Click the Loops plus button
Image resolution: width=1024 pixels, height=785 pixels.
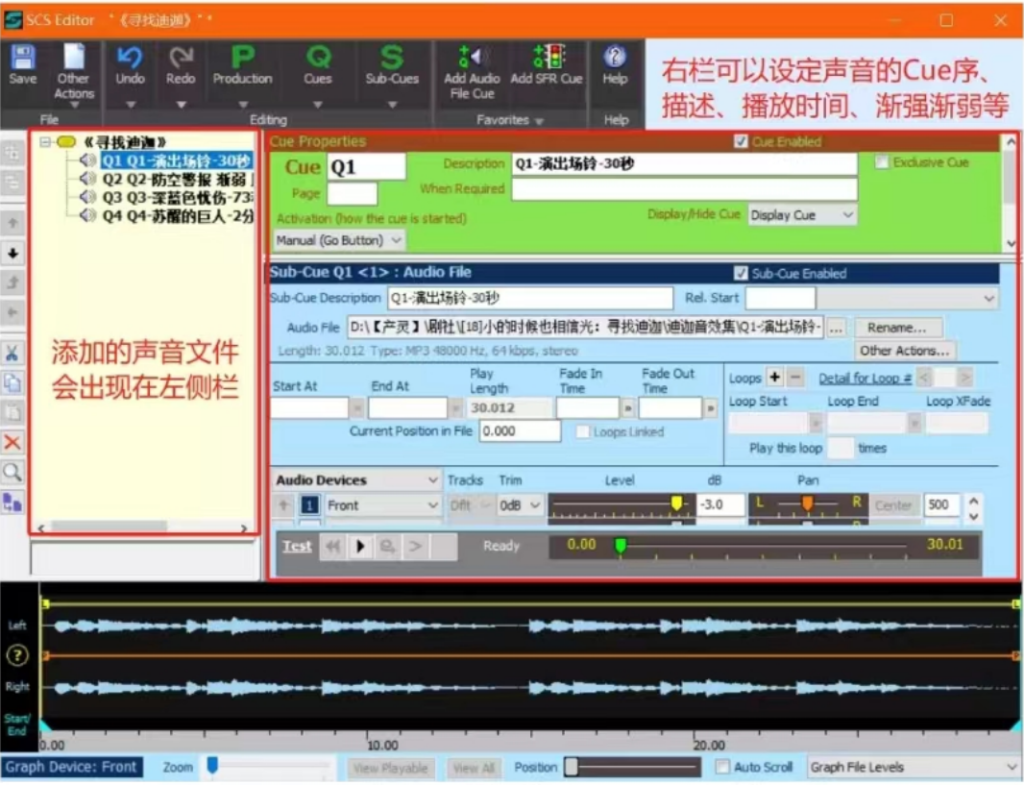pos(775,377)
